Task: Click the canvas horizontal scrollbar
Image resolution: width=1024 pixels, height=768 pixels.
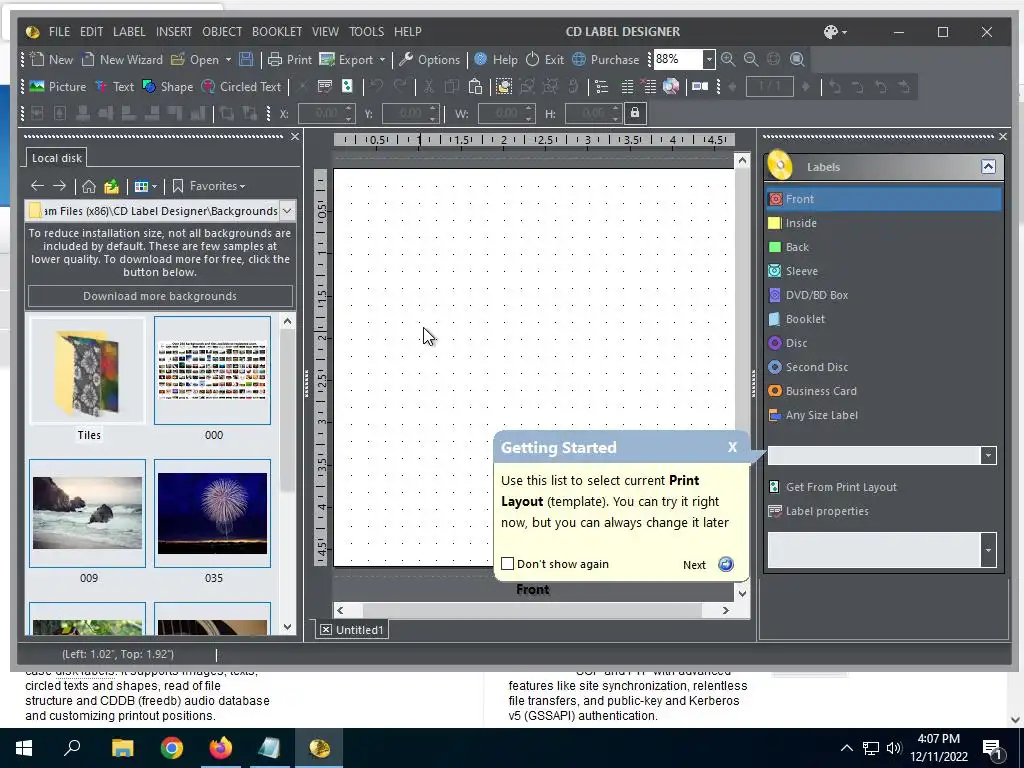Action: (532, 610)
